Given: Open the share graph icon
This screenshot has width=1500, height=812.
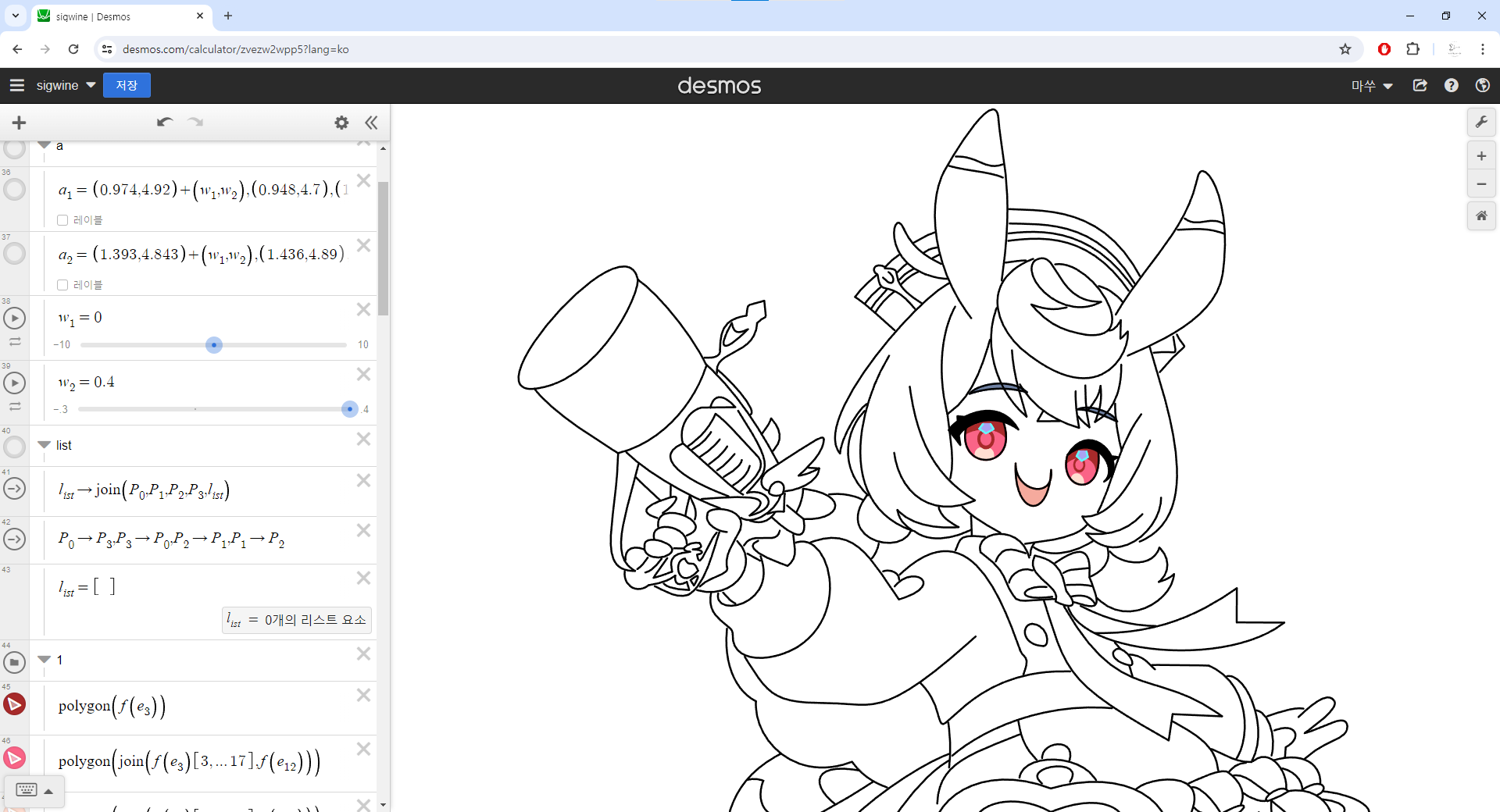Looking at the screenshot, I should (x=1420, y=86).
